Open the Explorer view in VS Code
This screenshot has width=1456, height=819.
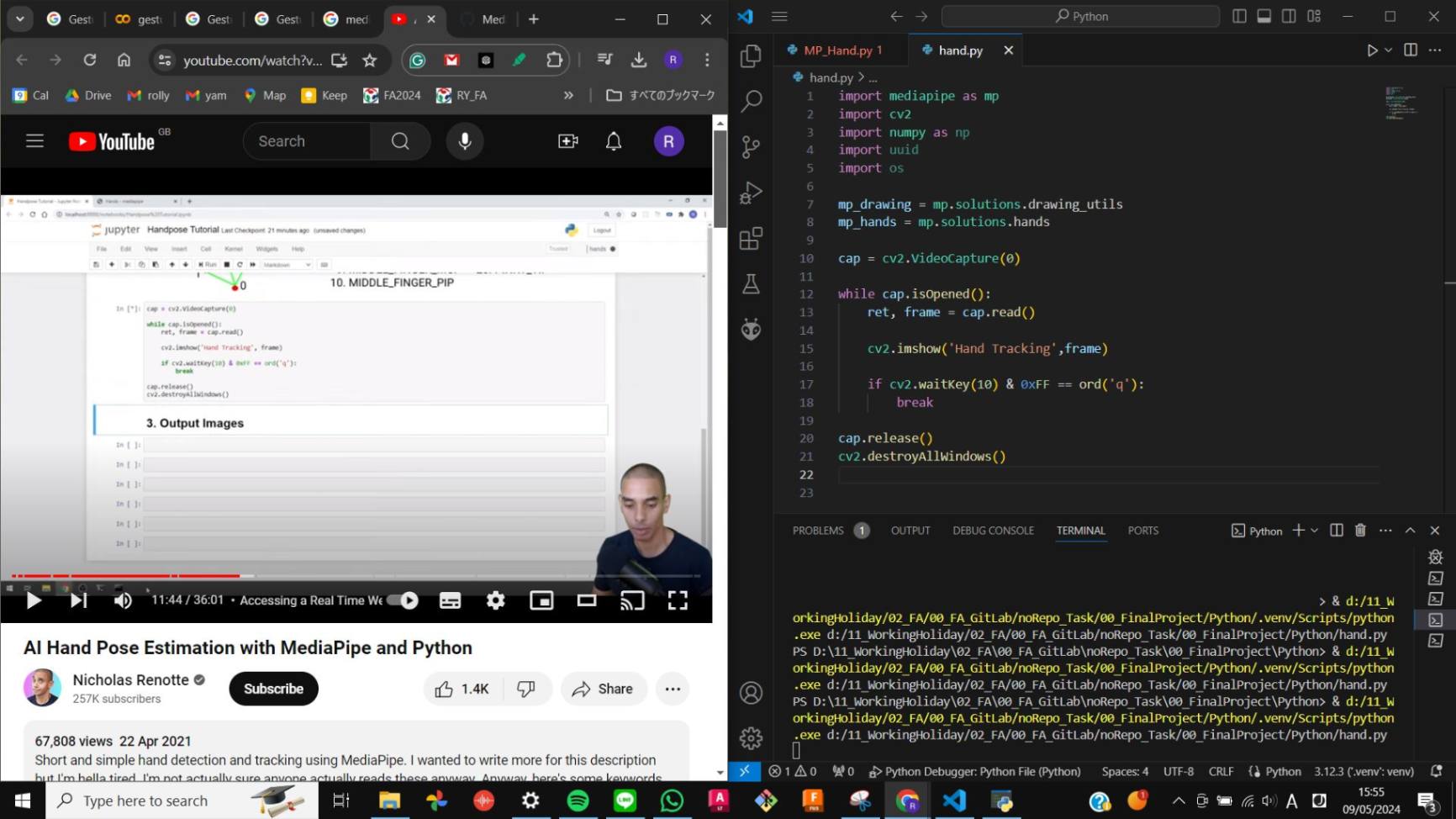751,56
